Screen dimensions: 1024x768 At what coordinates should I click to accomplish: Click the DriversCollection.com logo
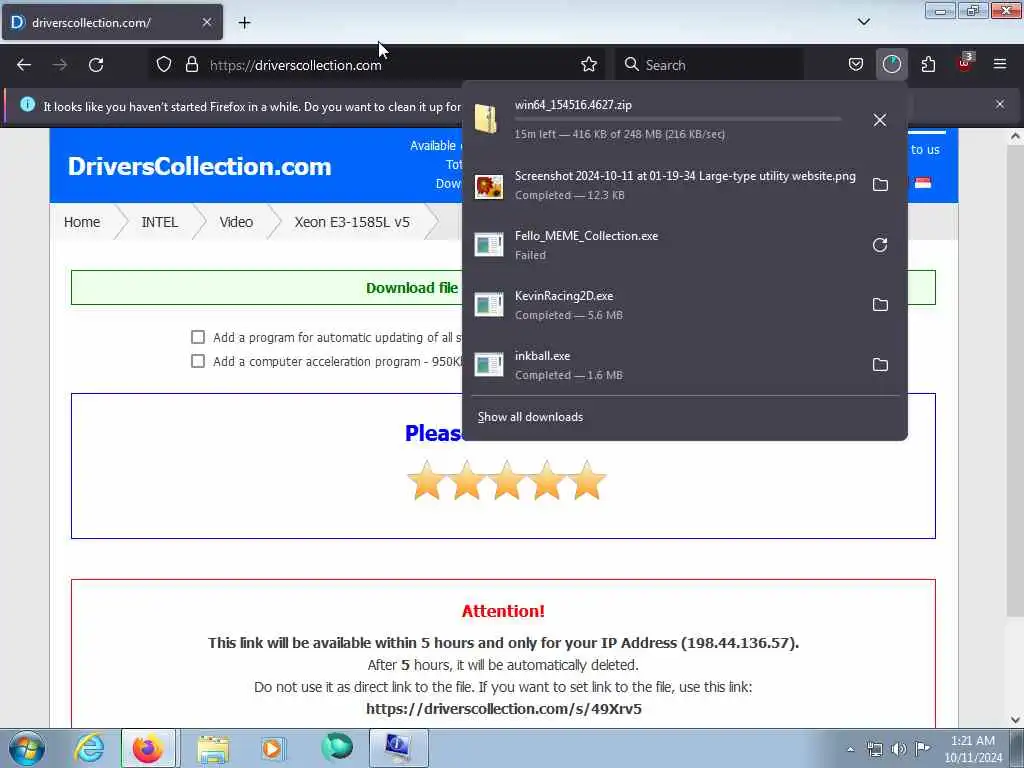(x=200, y=167)
